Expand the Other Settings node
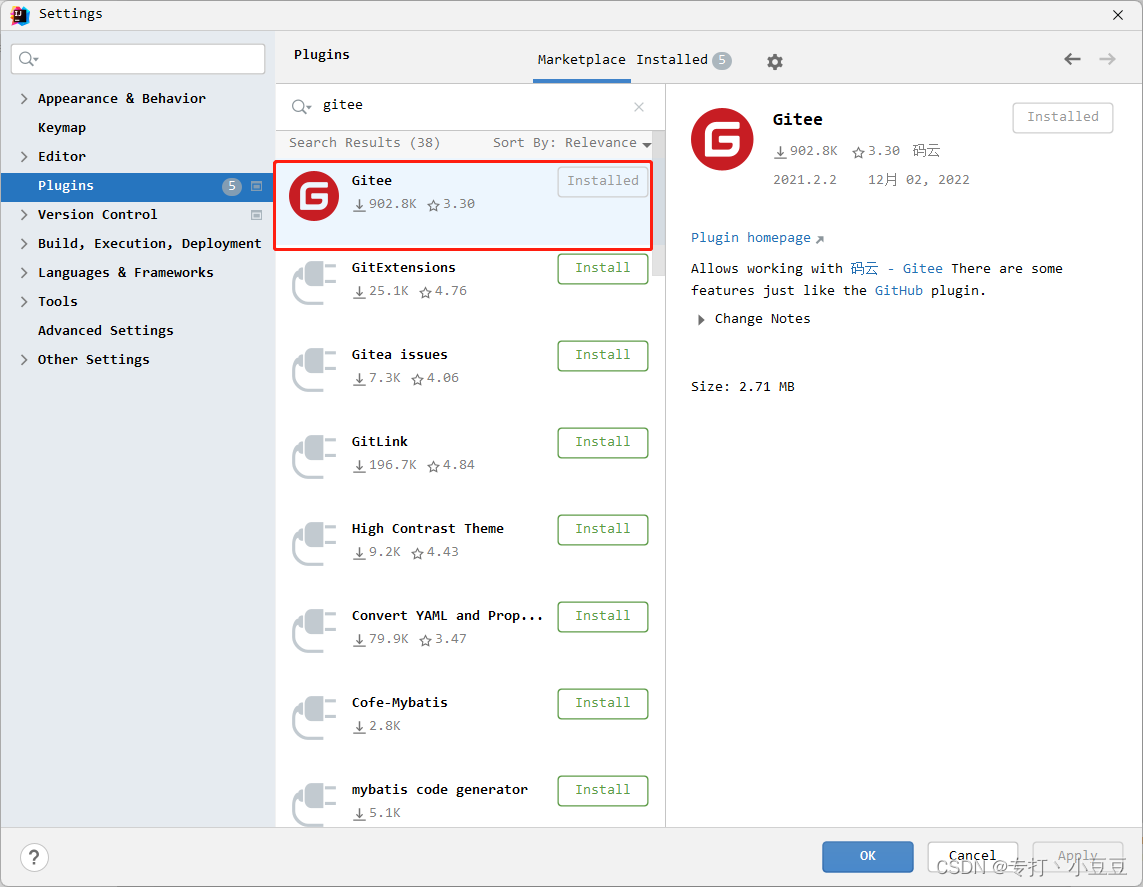 (24, 359)
